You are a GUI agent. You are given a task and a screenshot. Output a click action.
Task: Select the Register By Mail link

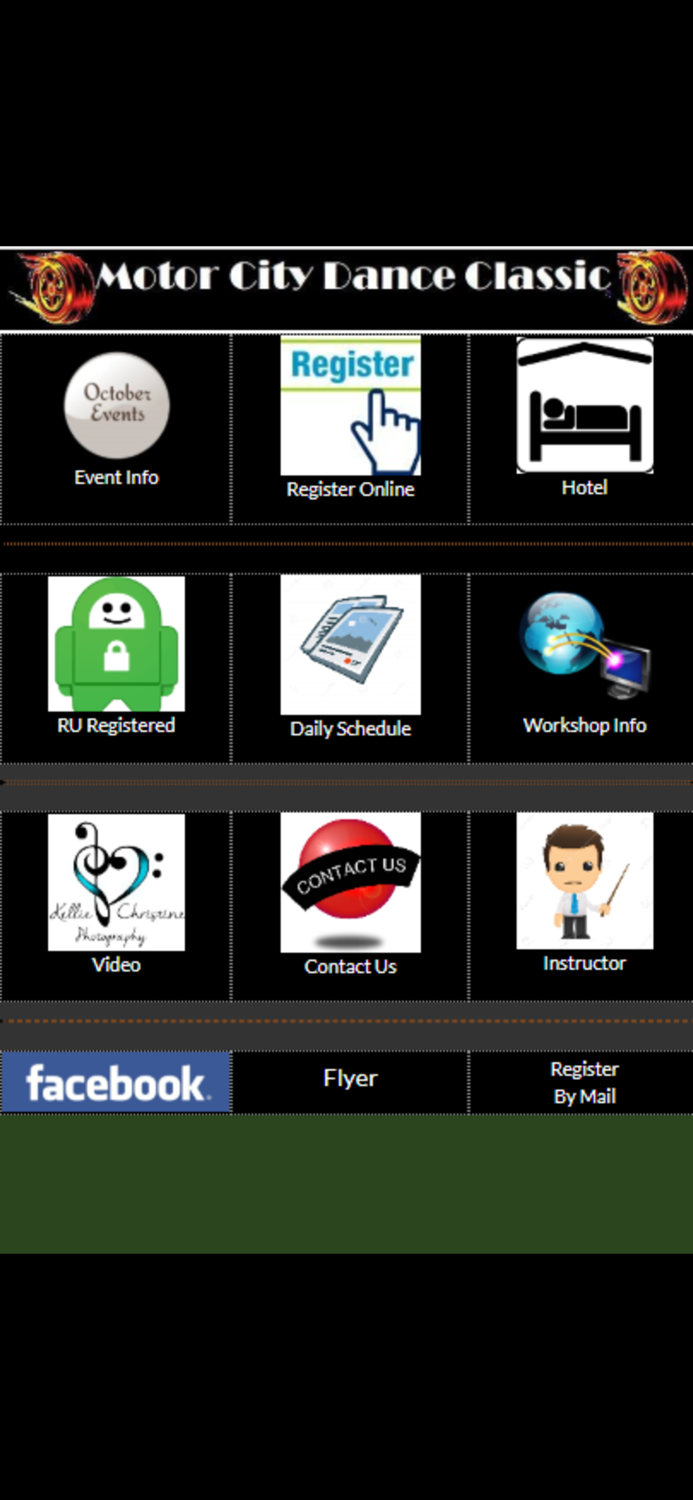585,1082
